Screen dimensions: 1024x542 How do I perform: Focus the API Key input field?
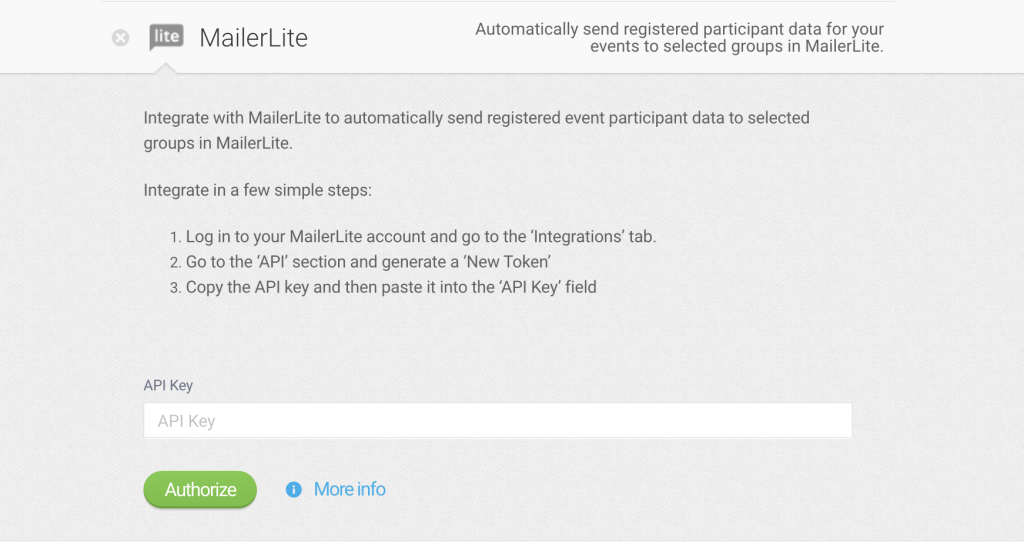tap(497, 421)
